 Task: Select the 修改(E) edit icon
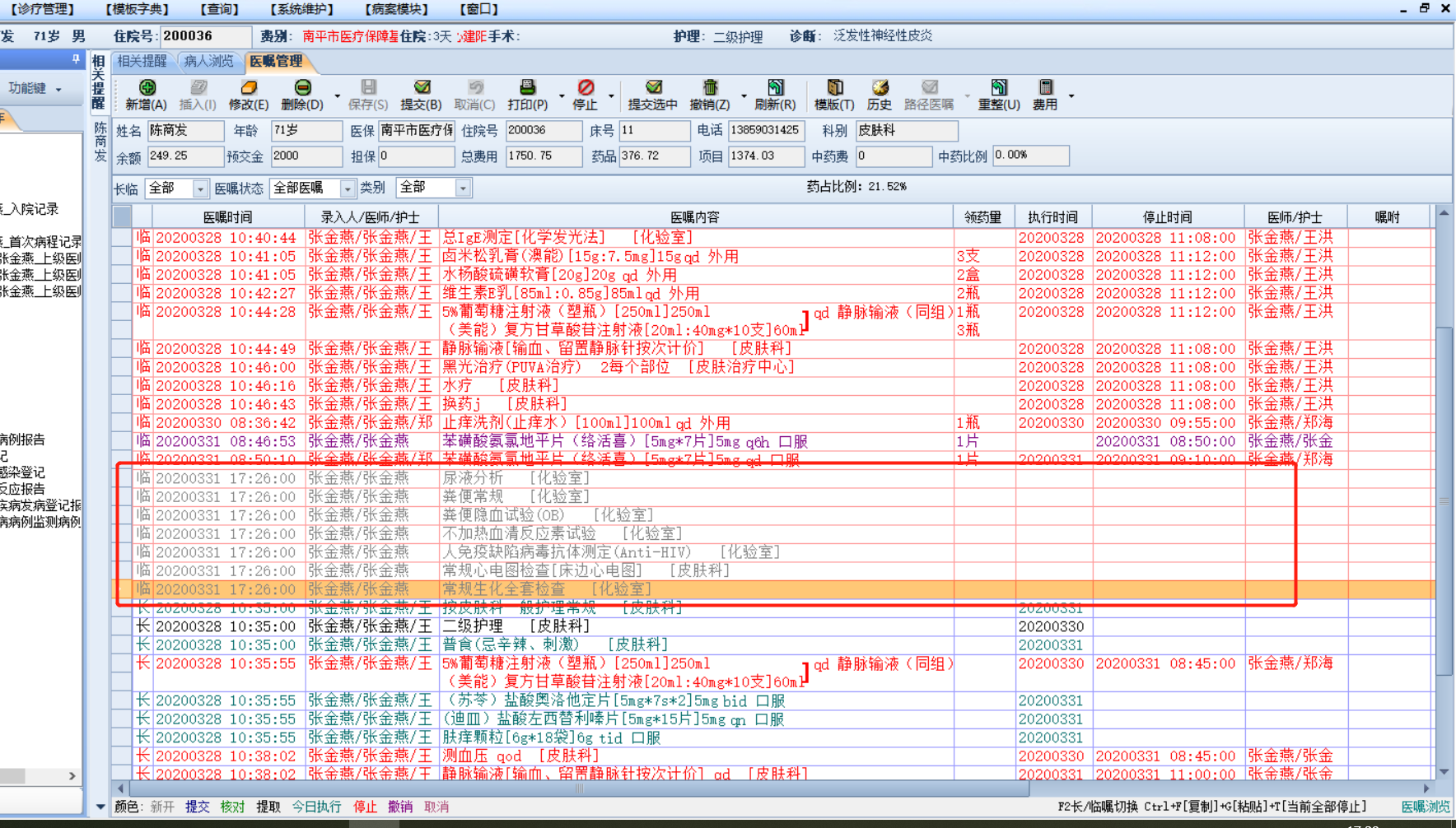[249, 87]
